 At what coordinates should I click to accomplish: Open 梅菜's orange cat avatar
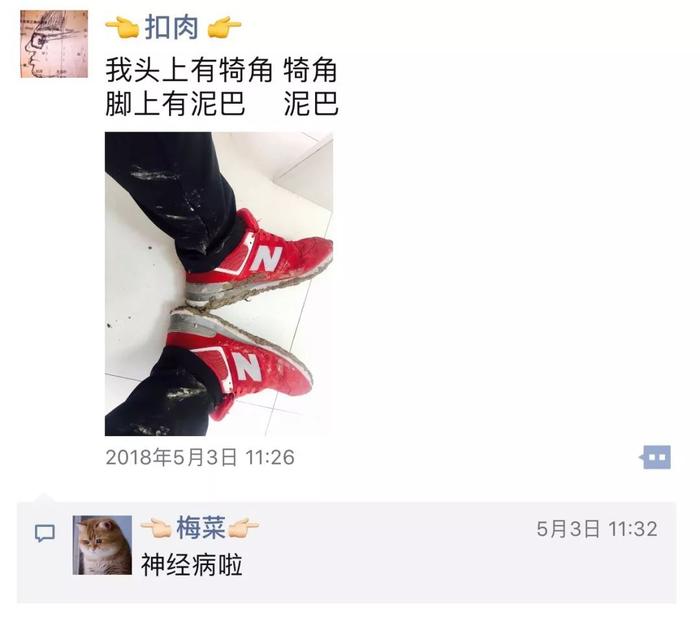pyautogui.click(x=102, y=545)
